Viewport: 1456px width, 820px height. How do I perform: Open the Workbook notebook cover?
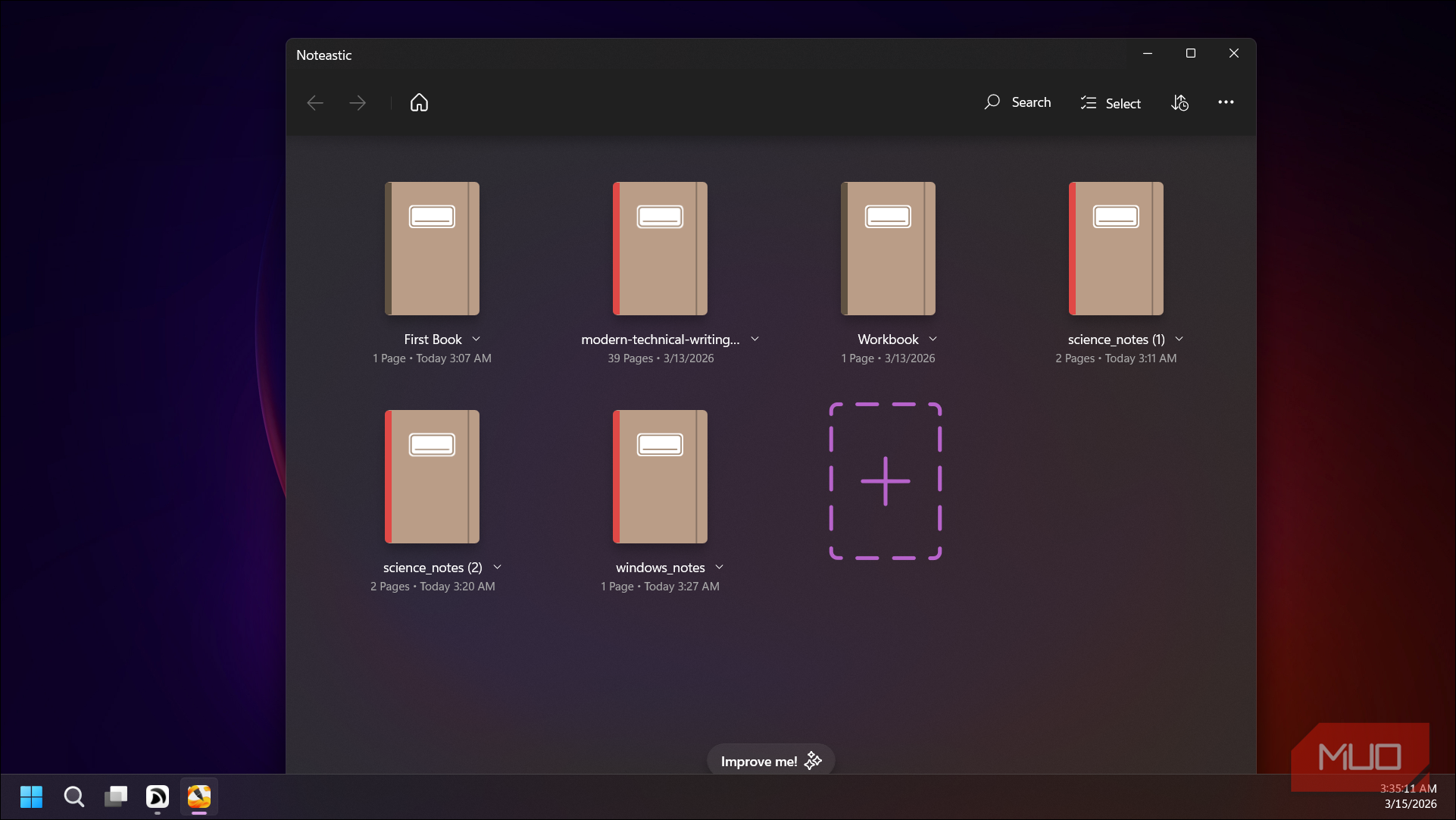[x=888, y=249]
